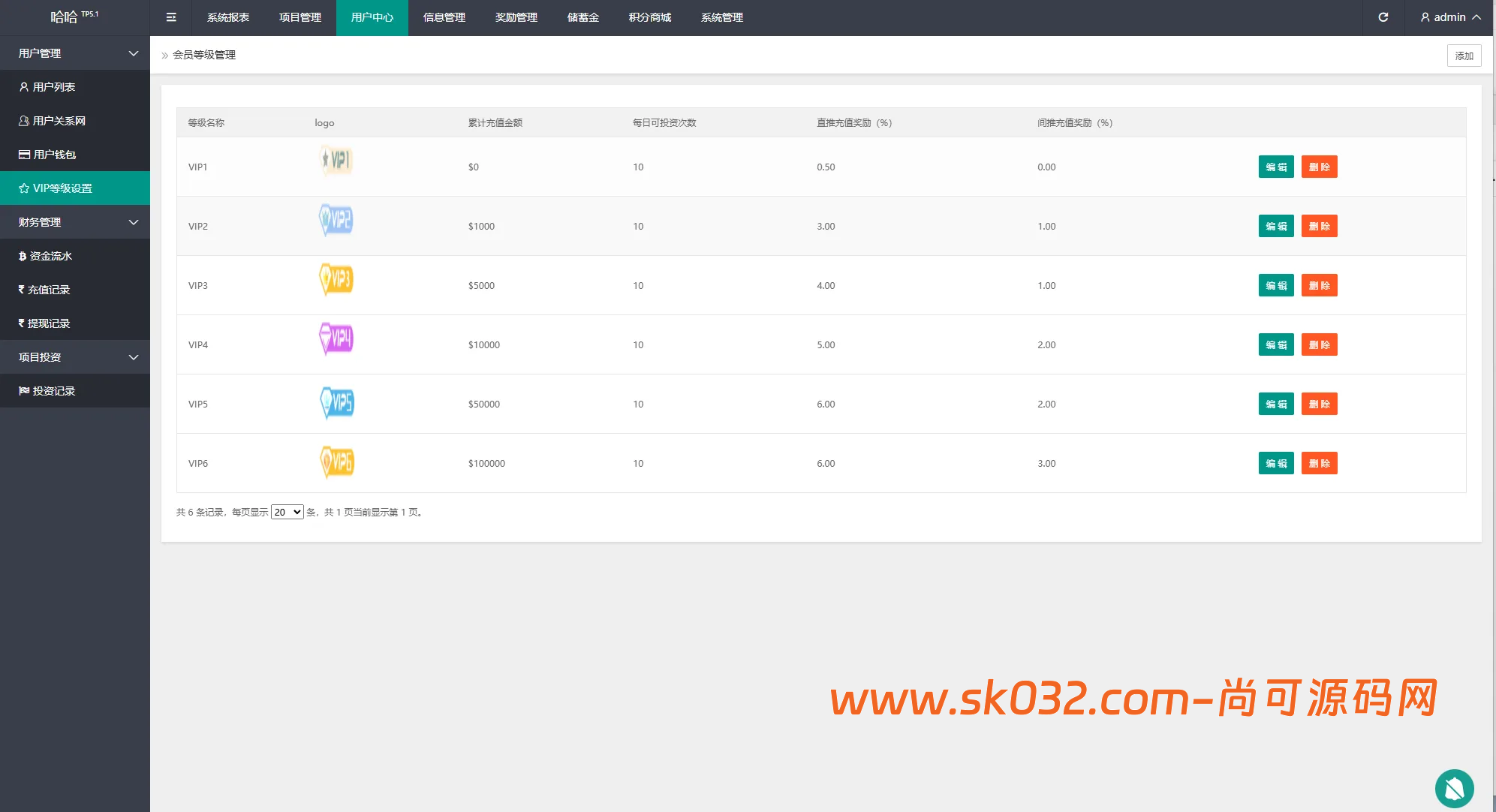Click the 添加 button

1464,56
